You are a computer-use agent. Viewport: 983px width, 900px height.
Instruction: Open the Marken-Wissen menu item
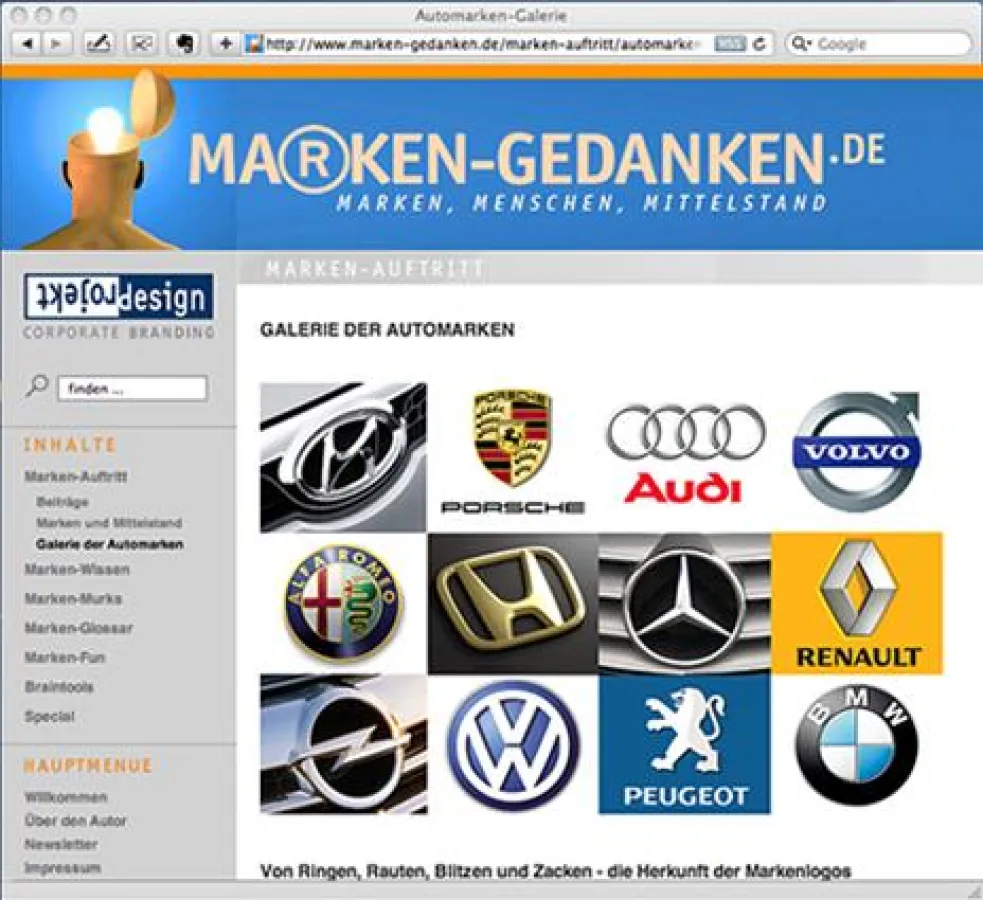(x=77, y=570)
